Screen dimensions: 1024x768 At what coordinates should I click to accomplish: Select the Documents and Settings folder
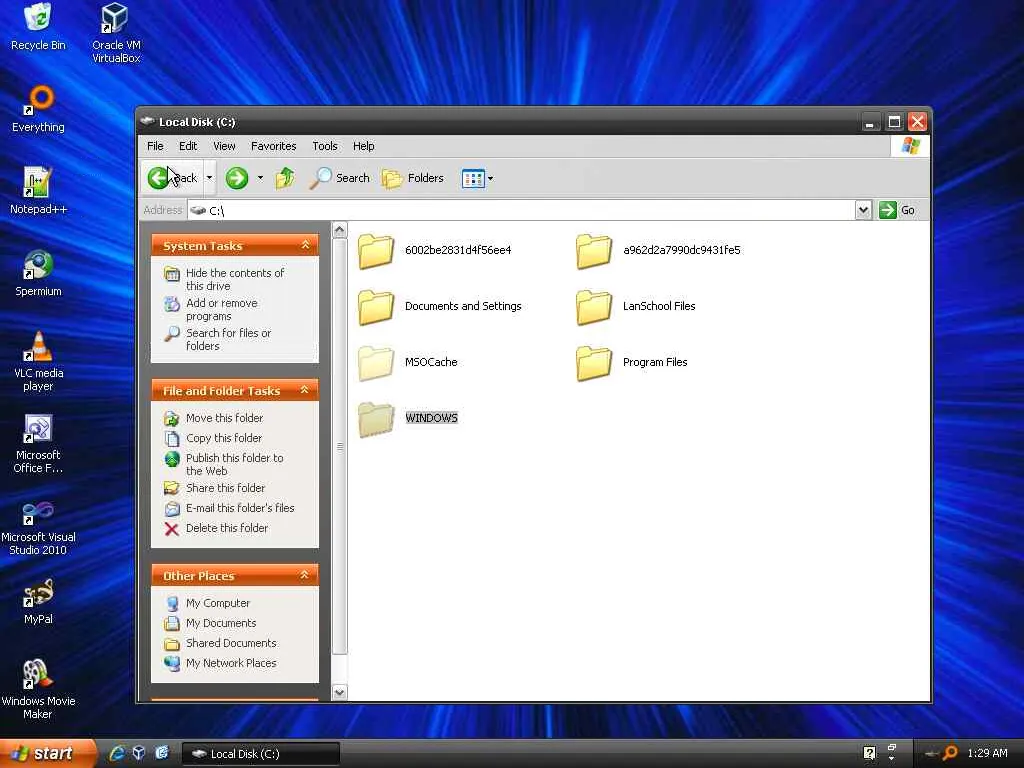(440, 307)
